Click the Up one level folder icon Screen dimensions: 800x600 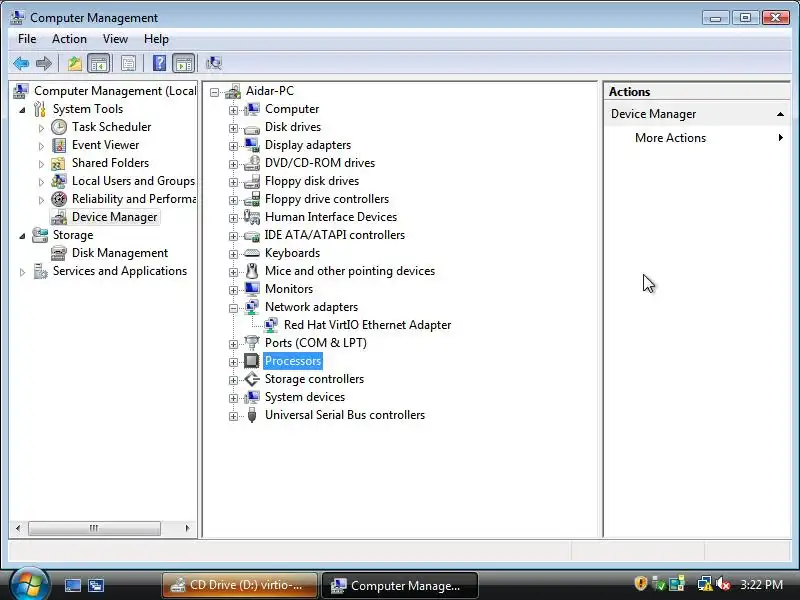tap(75, 63)
